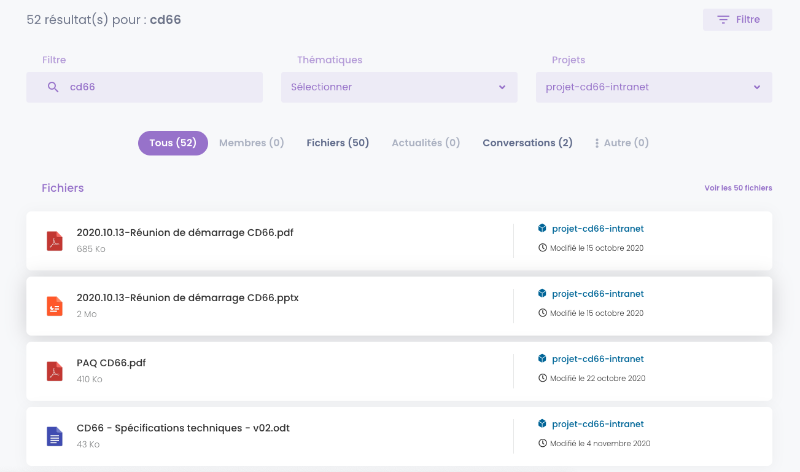
Task: Open the projet-cd66-intranet combo box
Action: (654, 87)
